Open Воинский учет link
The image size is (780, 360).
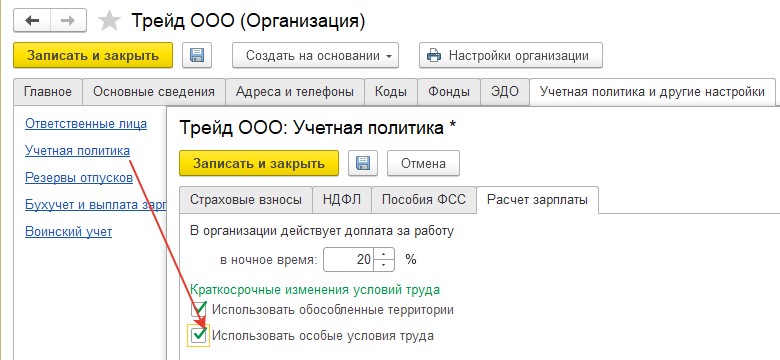click(69, 232)
